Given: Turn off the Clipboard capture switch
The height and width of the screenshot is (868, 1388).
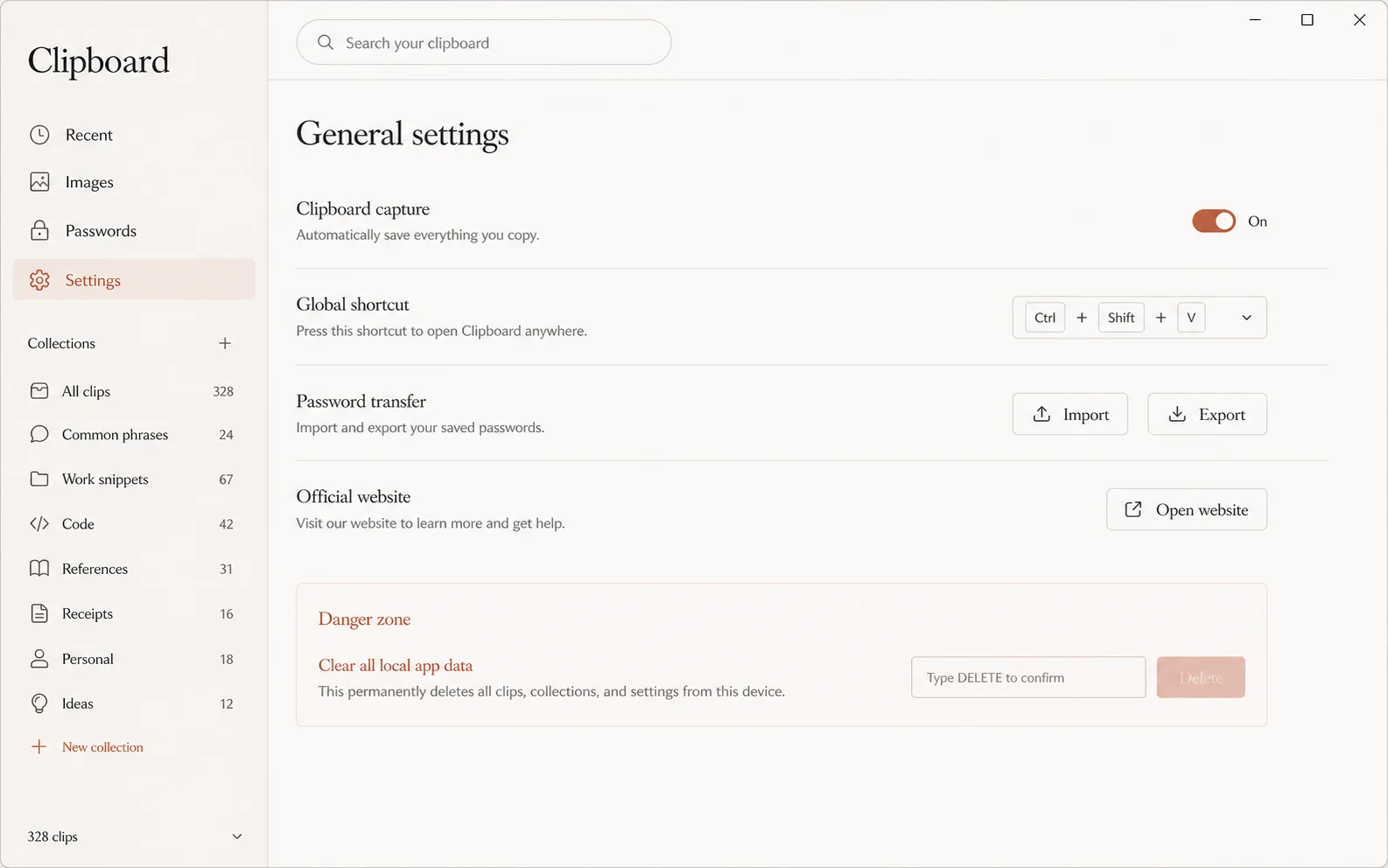Looking at the screenshot, I should (x=1214, y=221).
